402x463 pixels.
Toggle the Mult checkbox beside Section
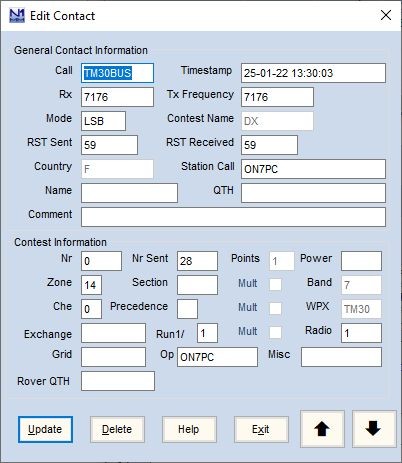tap(275, 284)
